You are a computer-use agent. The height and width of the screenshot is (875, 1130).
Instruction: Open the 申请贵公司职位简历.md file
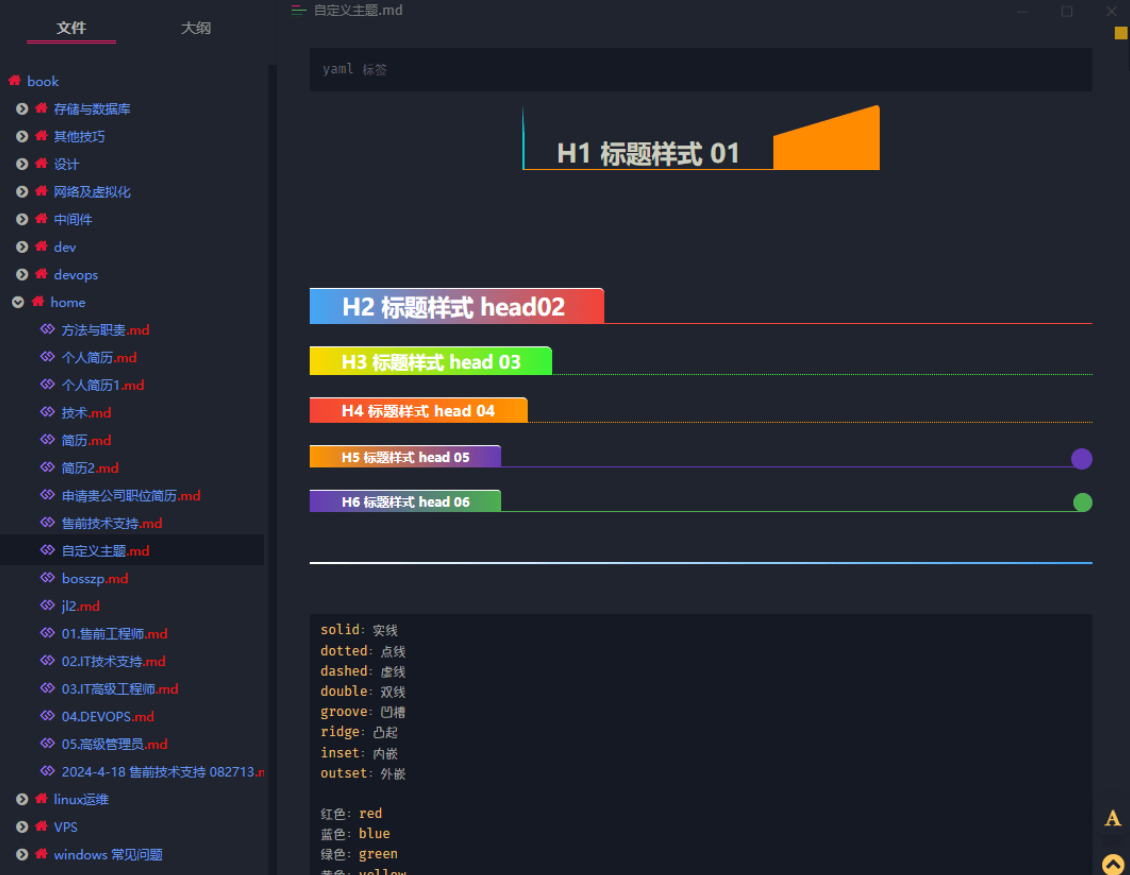131,496
